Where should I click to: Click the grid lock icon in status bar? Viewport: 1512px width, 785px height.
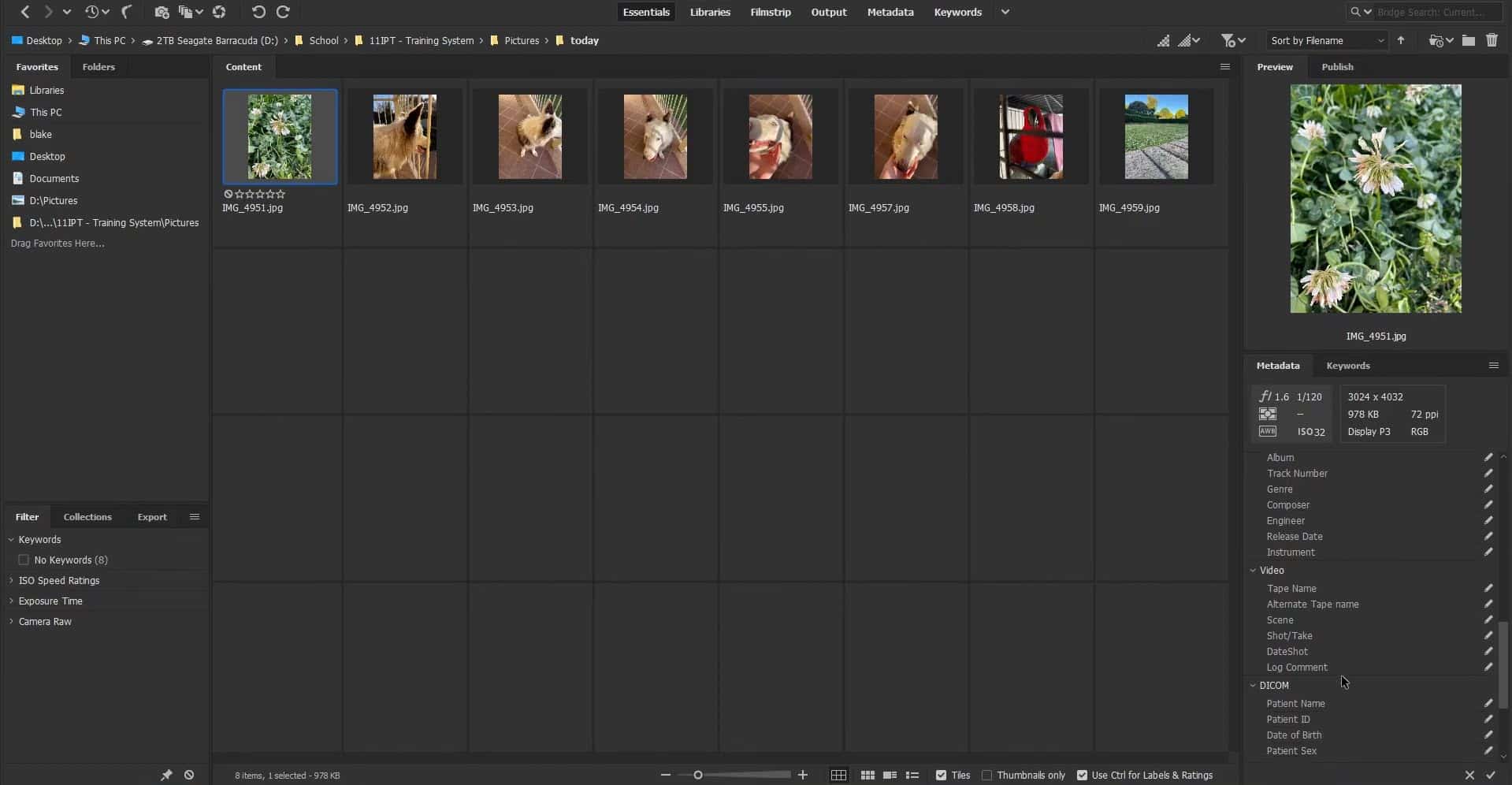(x=838, y=776)
